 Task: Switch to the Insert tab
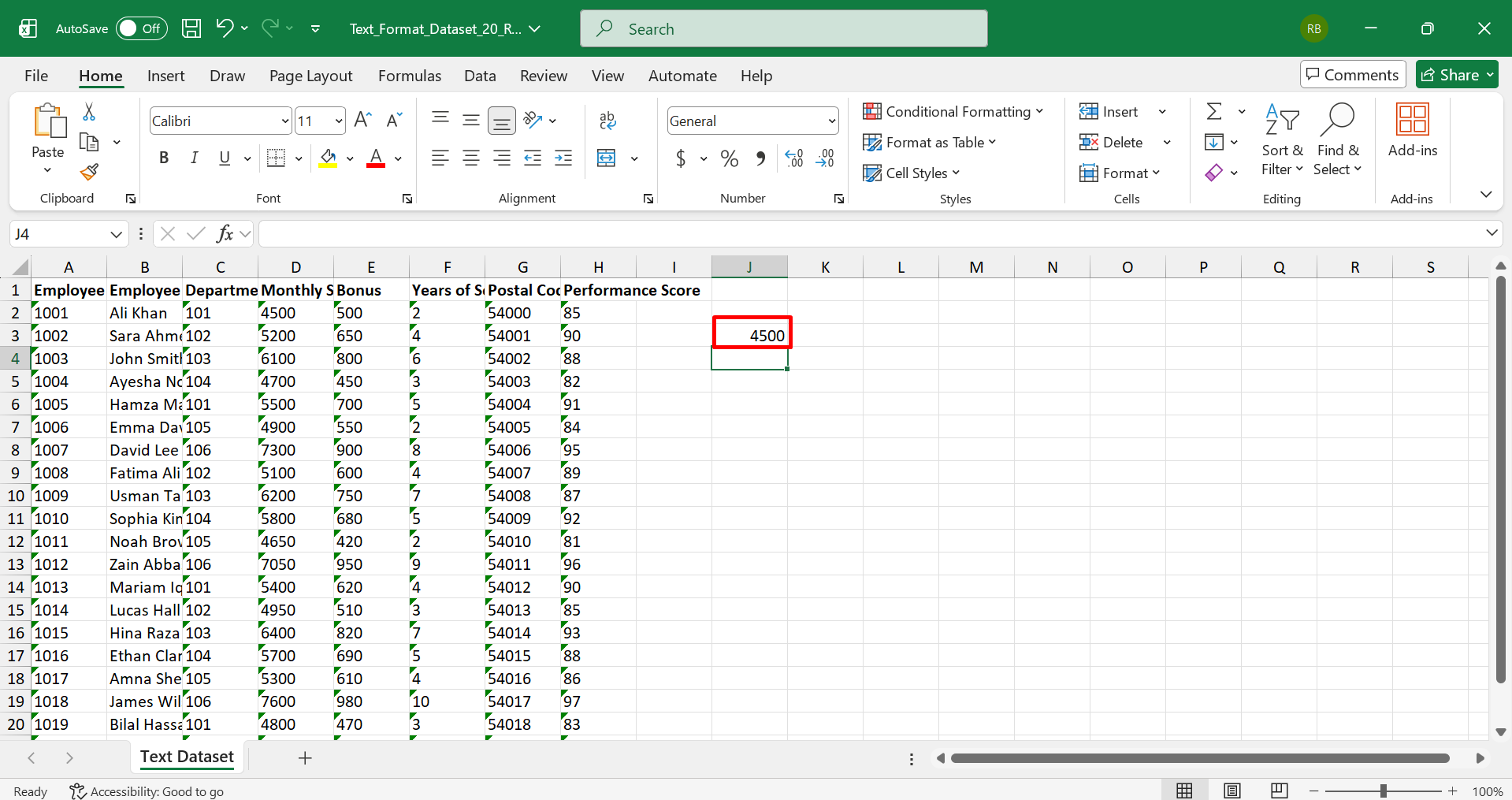[165, 76]
